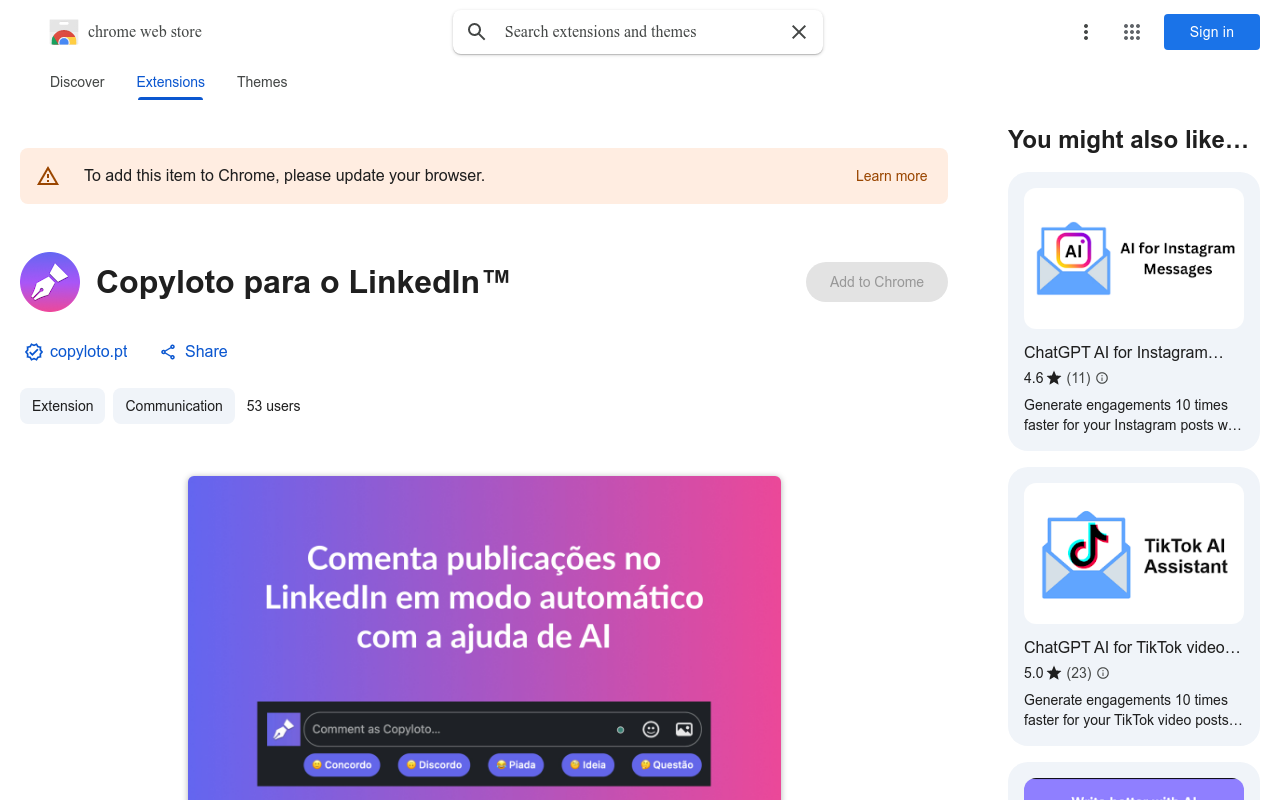Click in the search extensions and themes field
The height and width of the screenshot is (800, 1280).
pos(638,32)
